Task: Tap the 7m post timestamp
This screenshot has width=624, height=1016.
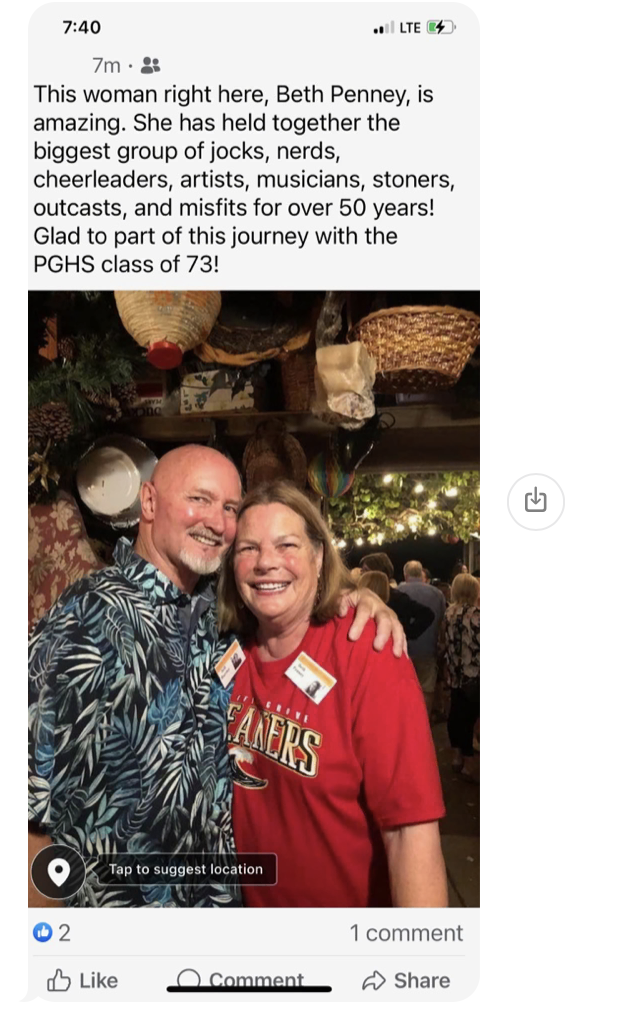Action: pos(106,65)
